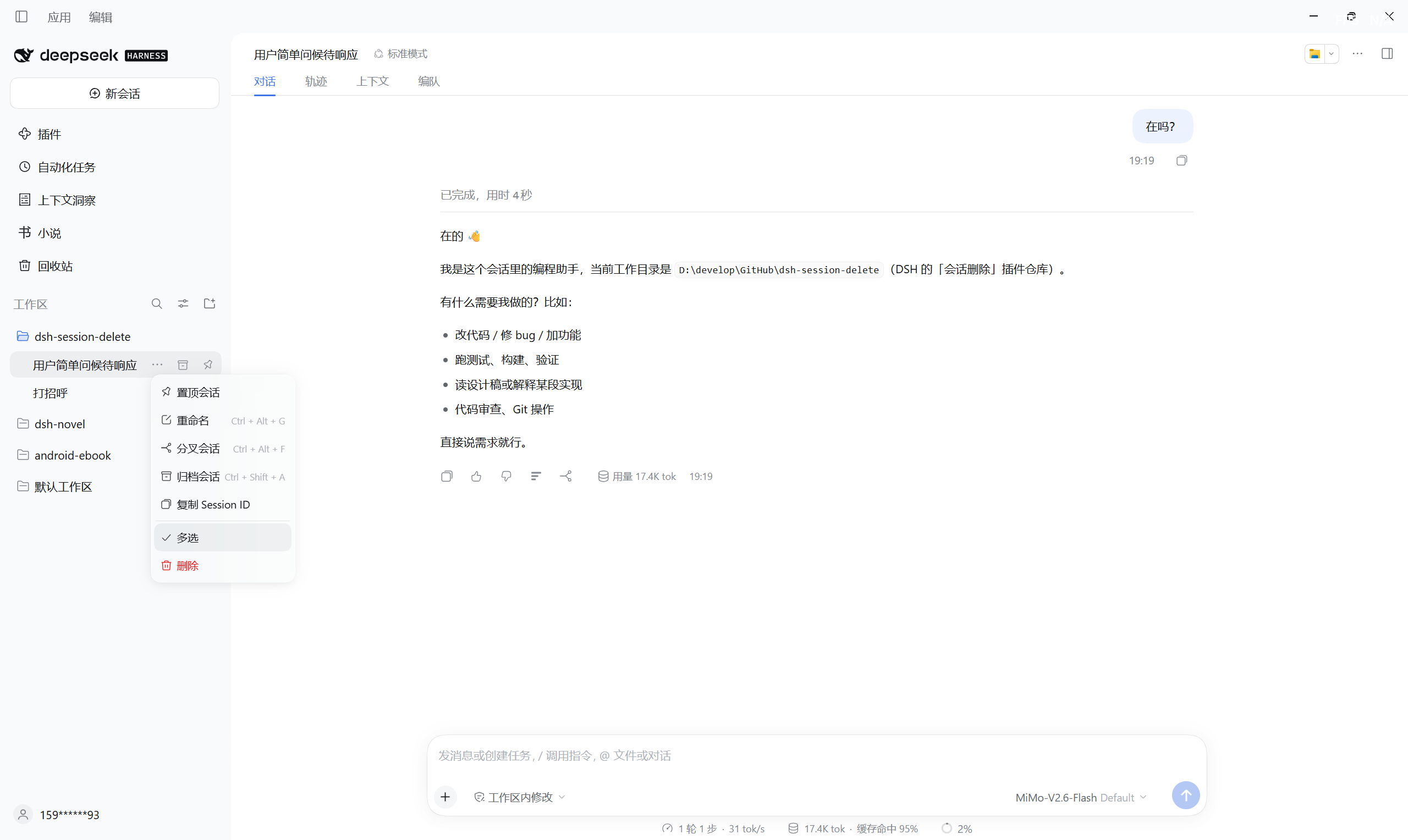This screenshot has height=840, width=1408.
Task: Send the message with arrow button
Action: coord(1185,796)
